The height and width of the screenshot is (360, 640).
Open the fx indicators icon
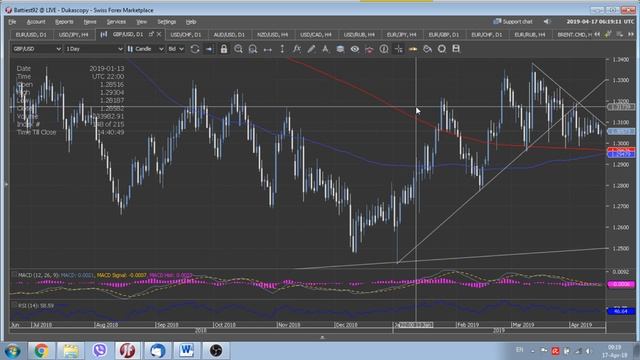point(297,49)
